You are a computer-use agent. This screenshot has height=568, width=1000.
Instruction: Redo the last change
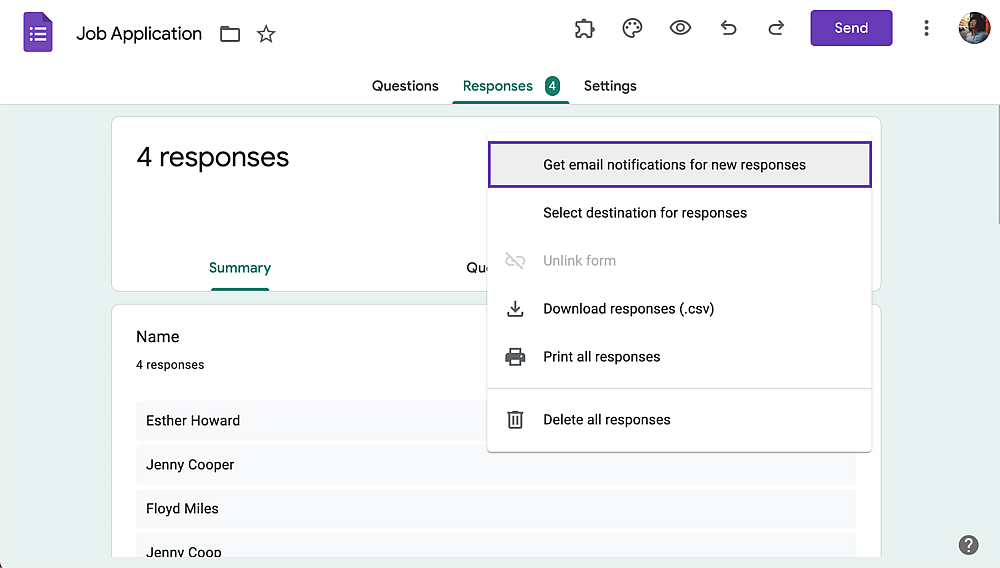click(776, 28)
